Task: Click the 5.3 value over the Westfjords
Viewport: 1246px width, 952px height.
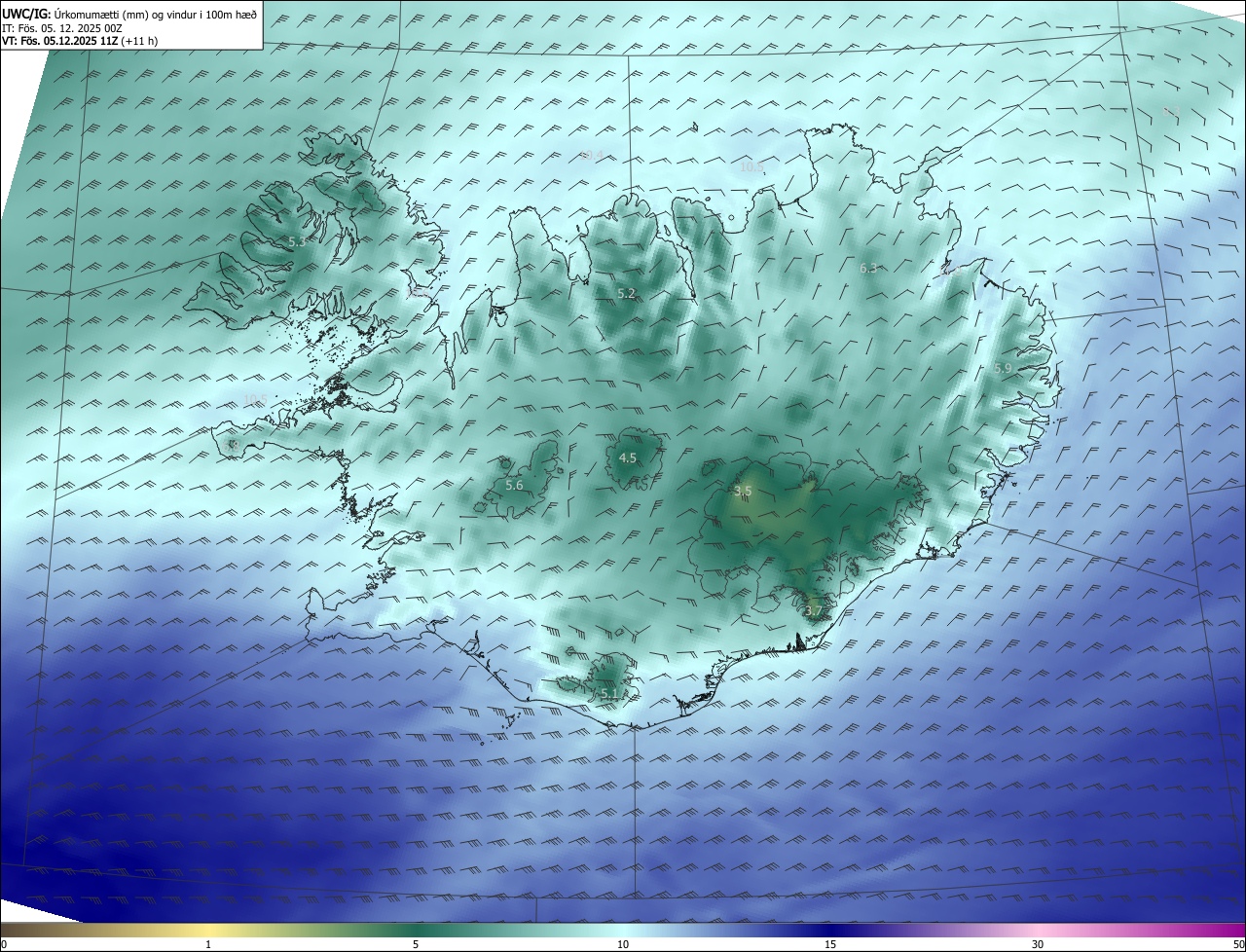Action: (297, 241)
